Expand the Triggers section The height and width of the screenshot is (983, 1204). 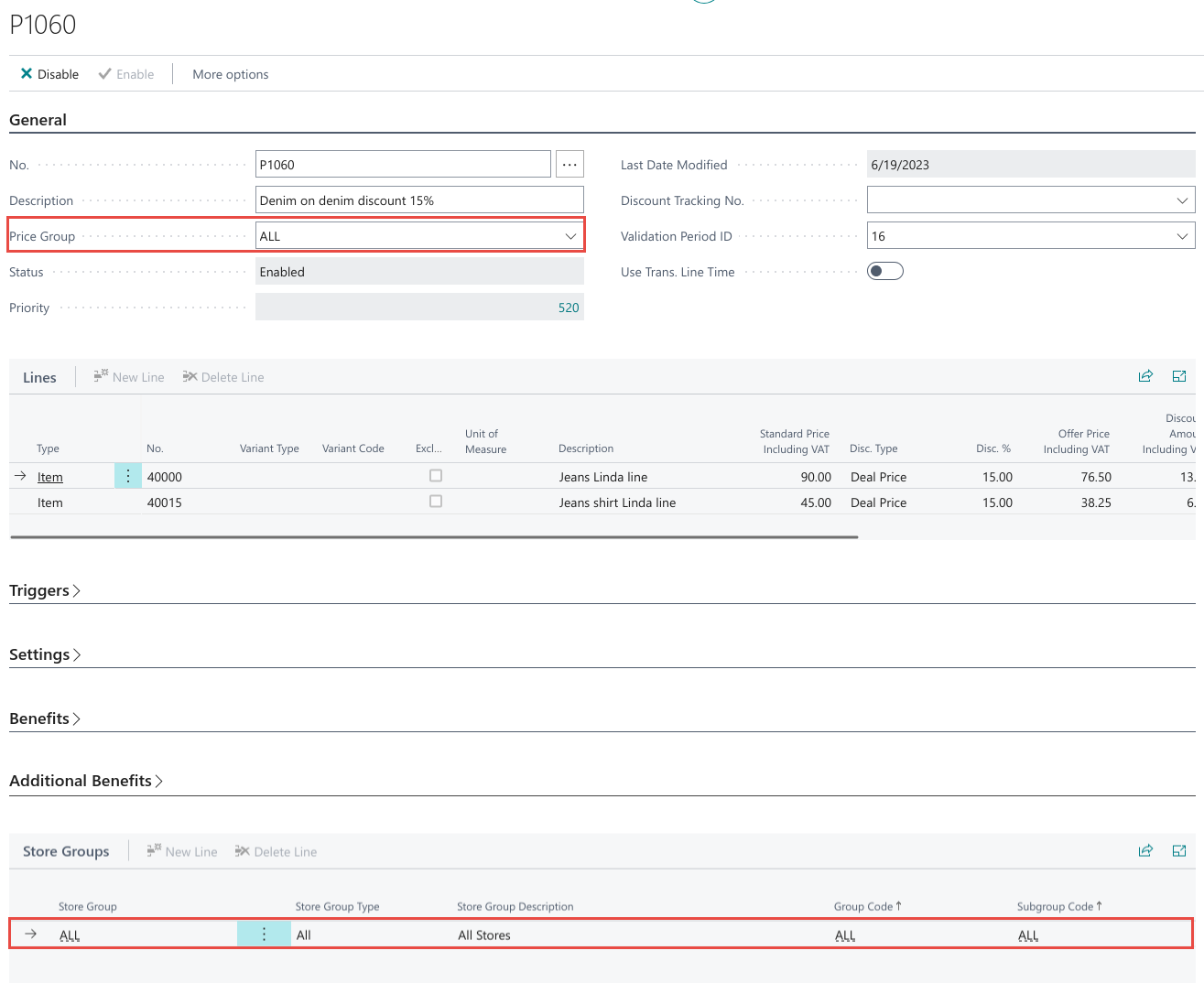[x=45, y=590]
